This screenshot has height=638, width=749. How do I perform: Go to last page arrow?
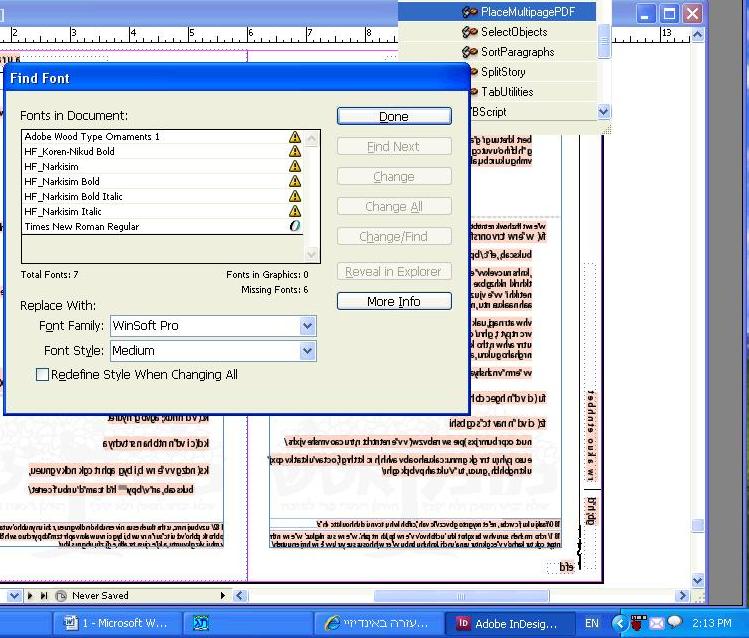click(44, 595)
